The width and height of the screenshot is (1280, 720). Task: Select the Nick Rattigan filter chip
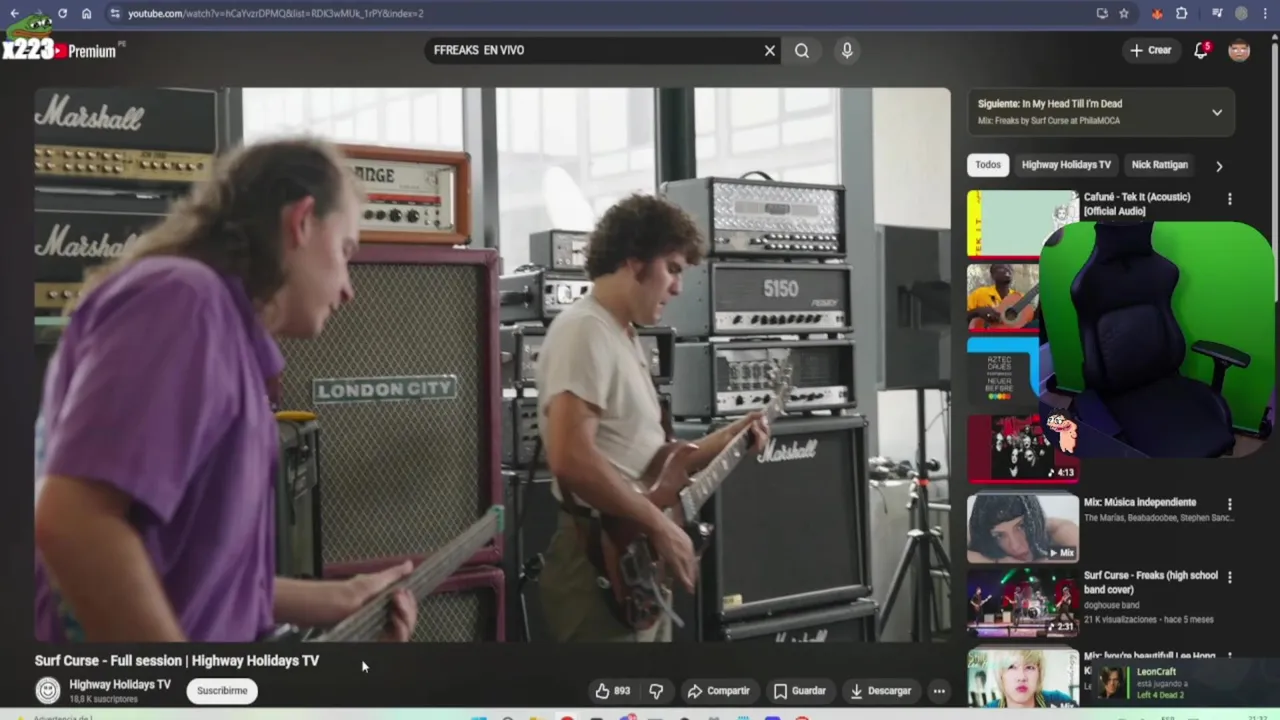[x=1159, y=165]
